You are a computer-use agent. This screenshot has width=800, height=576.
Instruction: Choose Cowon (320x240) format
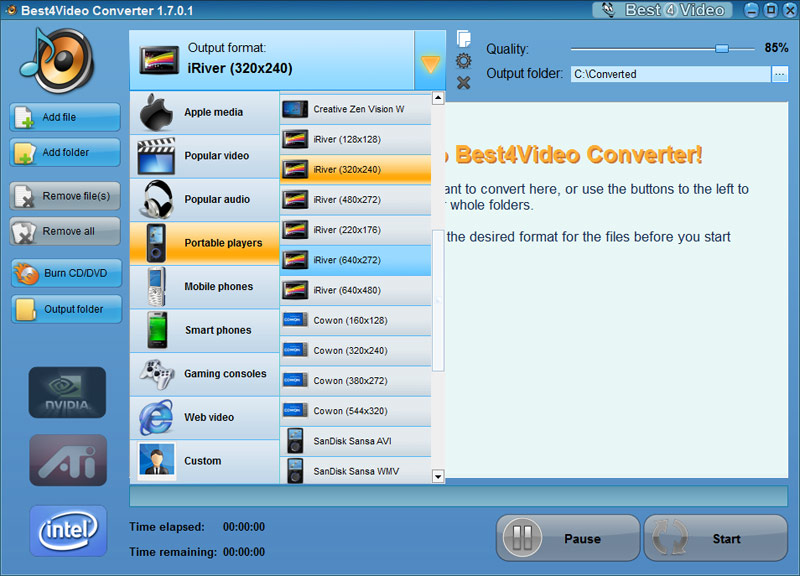356,350
